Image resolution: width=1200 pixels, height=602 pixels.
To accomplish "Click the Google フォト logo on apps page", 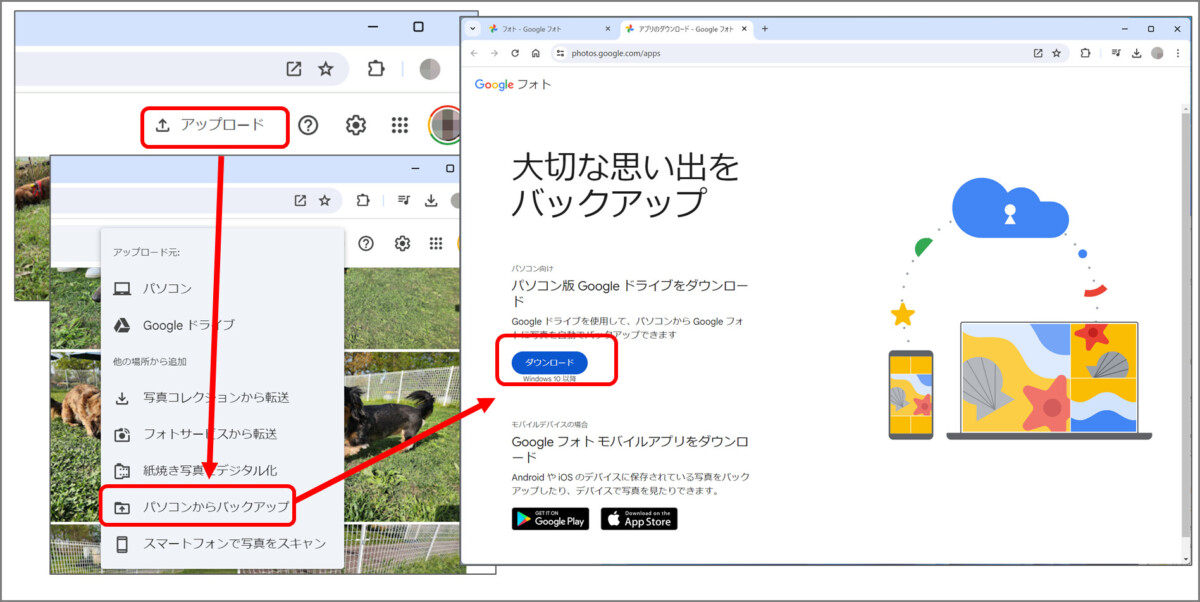I will coord(512,85).
